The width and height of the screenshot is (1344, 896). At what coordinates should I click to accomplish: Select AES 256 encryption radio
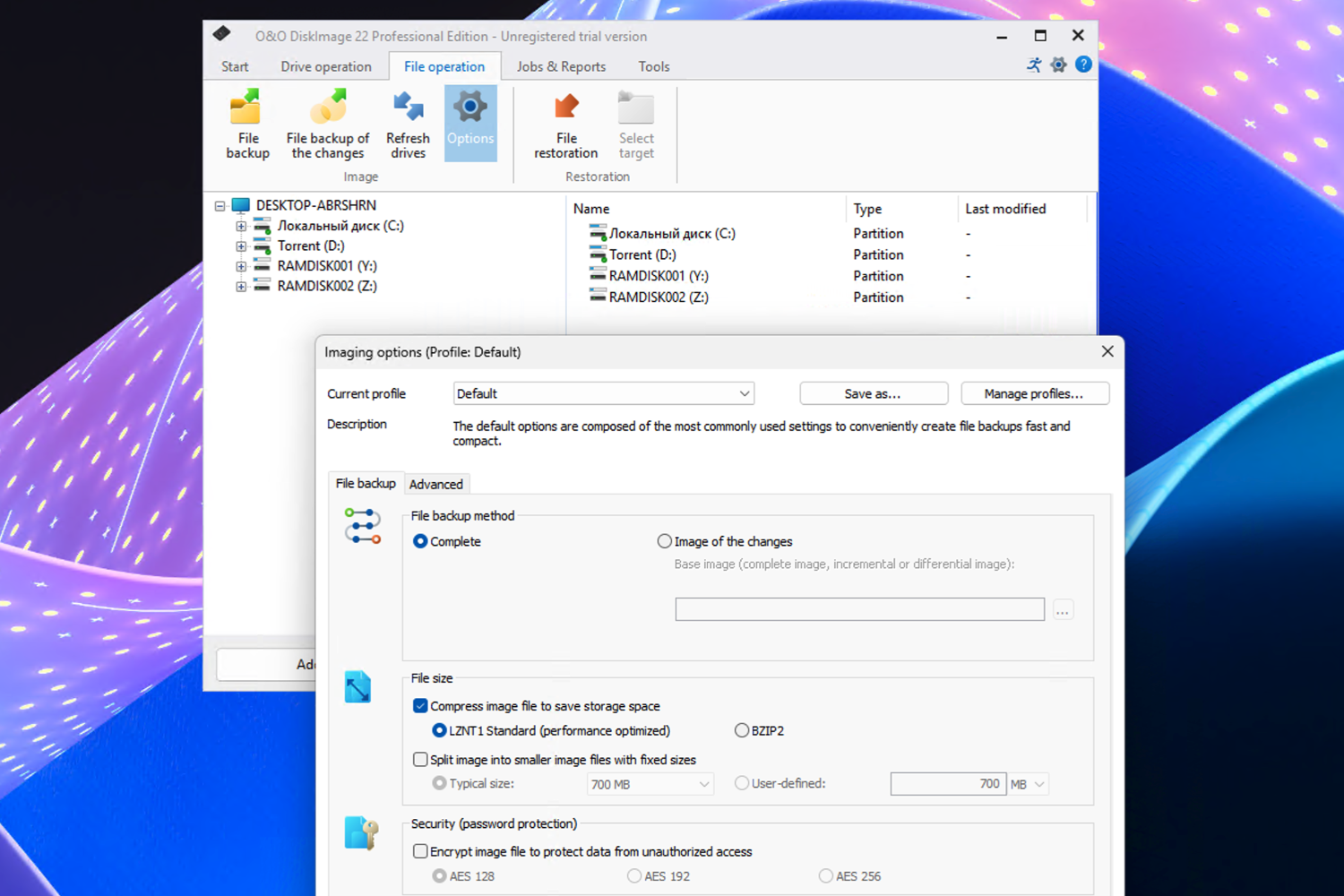(x=826, y=876)
